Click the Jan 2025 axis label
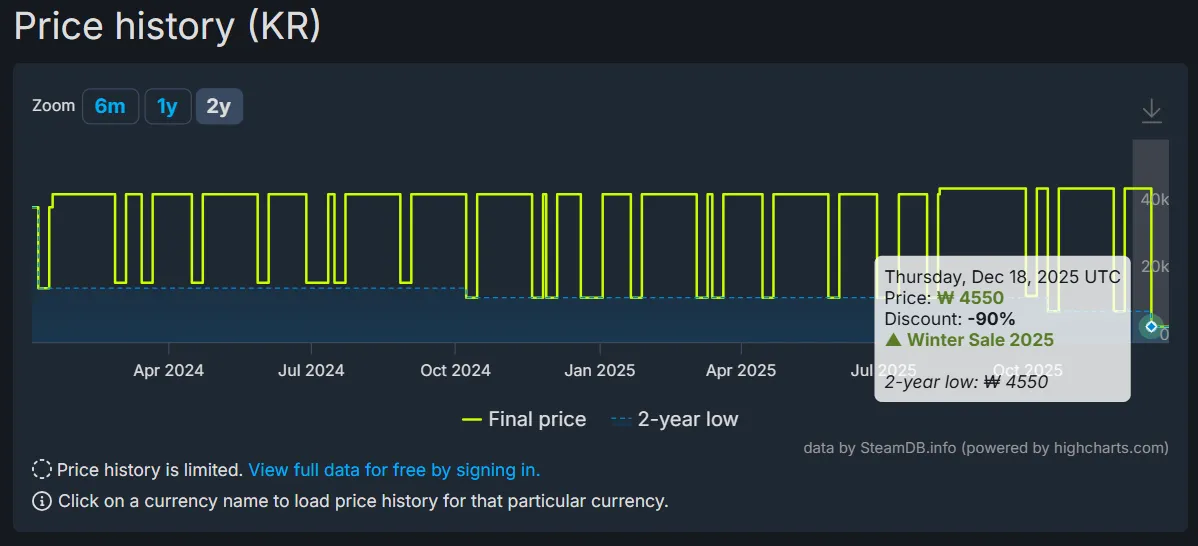This screenshot has height=546, width=1198. (x=599, y=371)
